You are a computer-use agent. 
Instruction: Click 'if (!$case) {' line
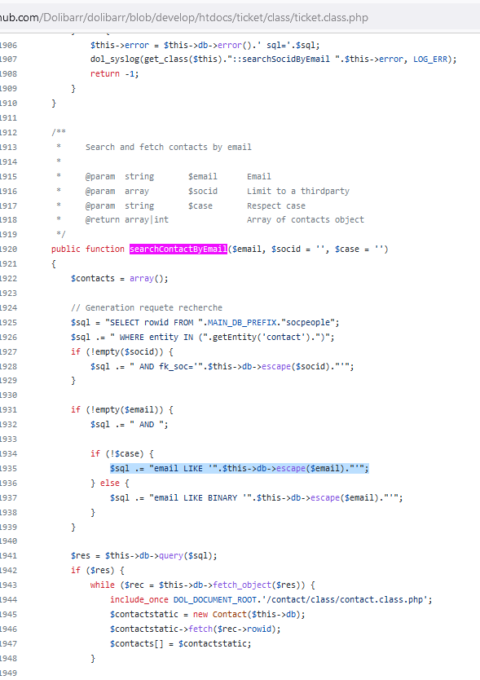pyautogui.click(x=122, y=454)
